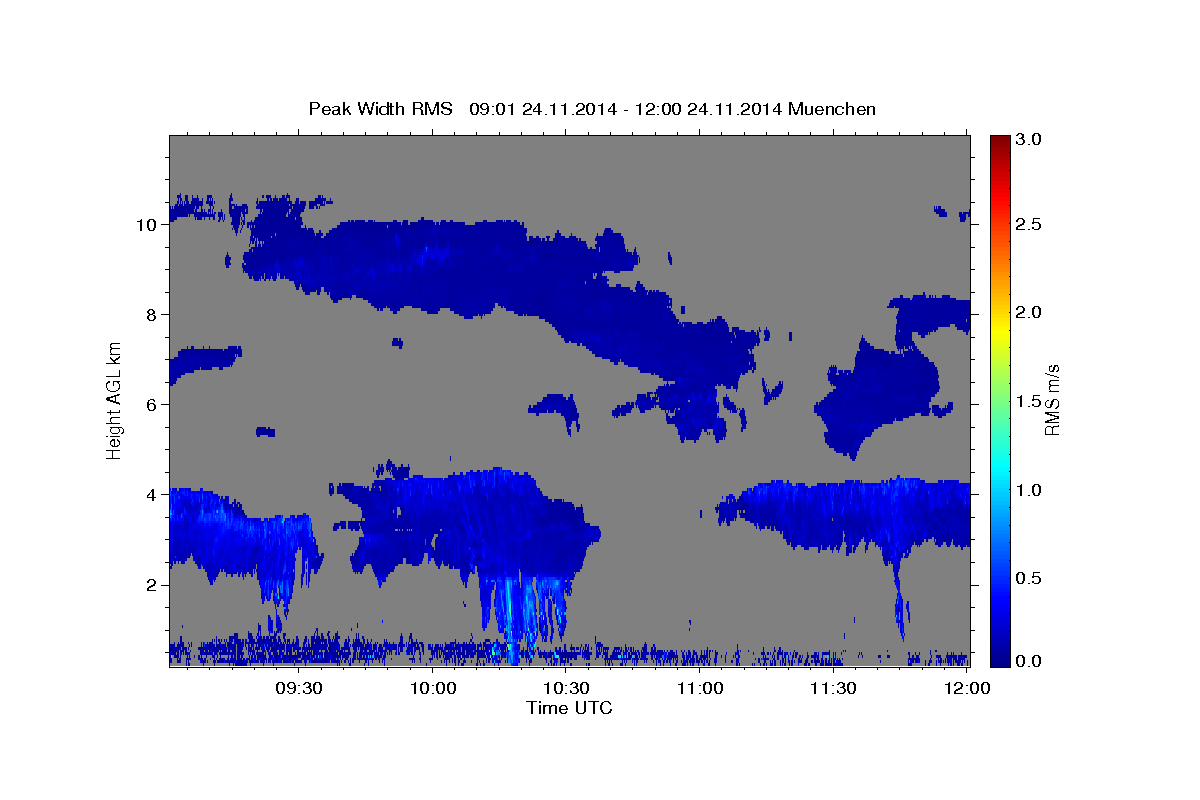1200x800 pixels.
Task: Click the 11:30 time tick label
Action: tap(833, 688)
